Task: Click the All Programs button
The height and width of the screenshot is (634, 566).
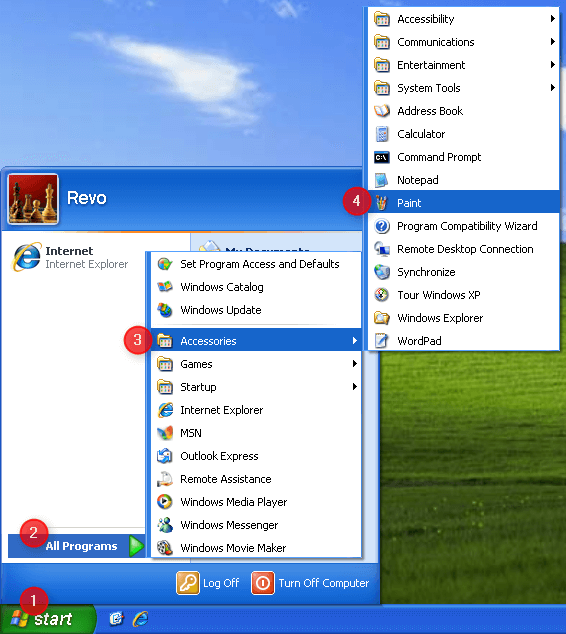Action: pos(77,546)
